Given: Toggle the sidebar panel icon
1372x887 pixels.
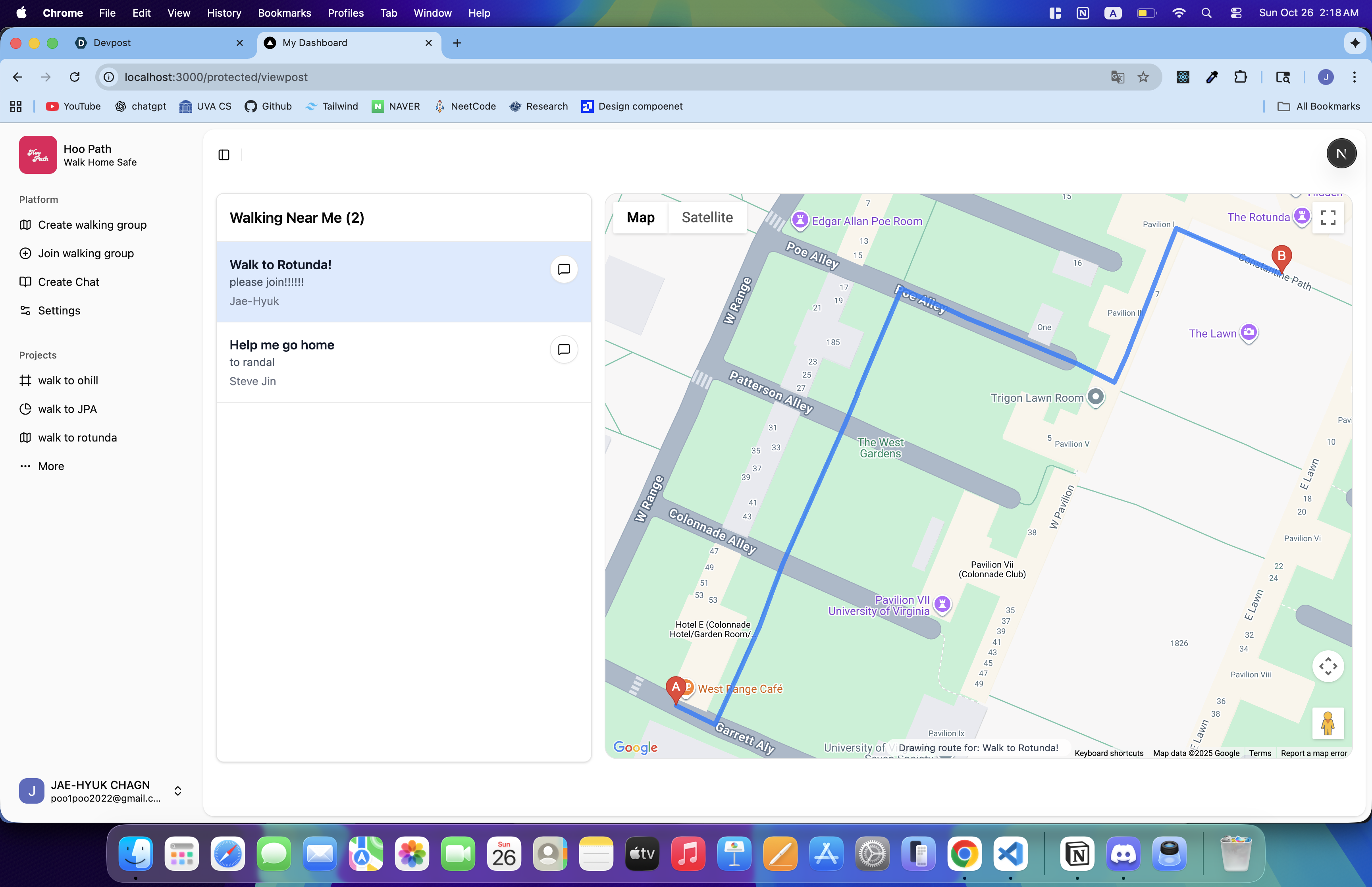Looking at the screenshot, I should coord(224,154).
